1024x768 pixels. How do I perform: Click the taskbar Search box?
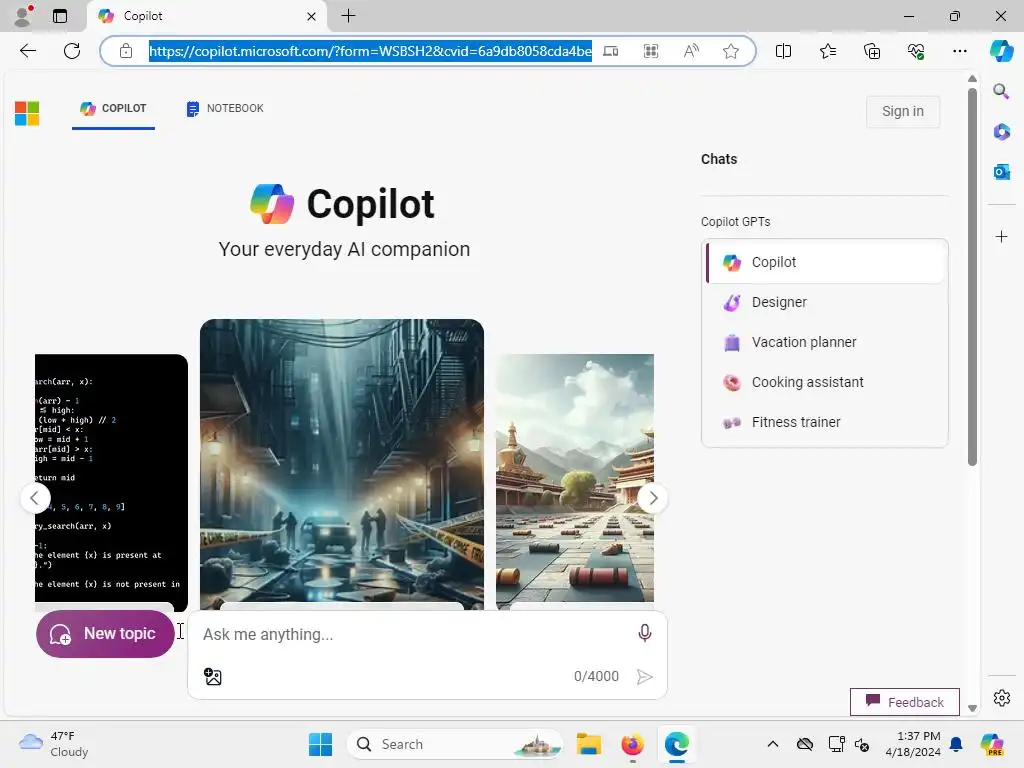coord(455,744)
